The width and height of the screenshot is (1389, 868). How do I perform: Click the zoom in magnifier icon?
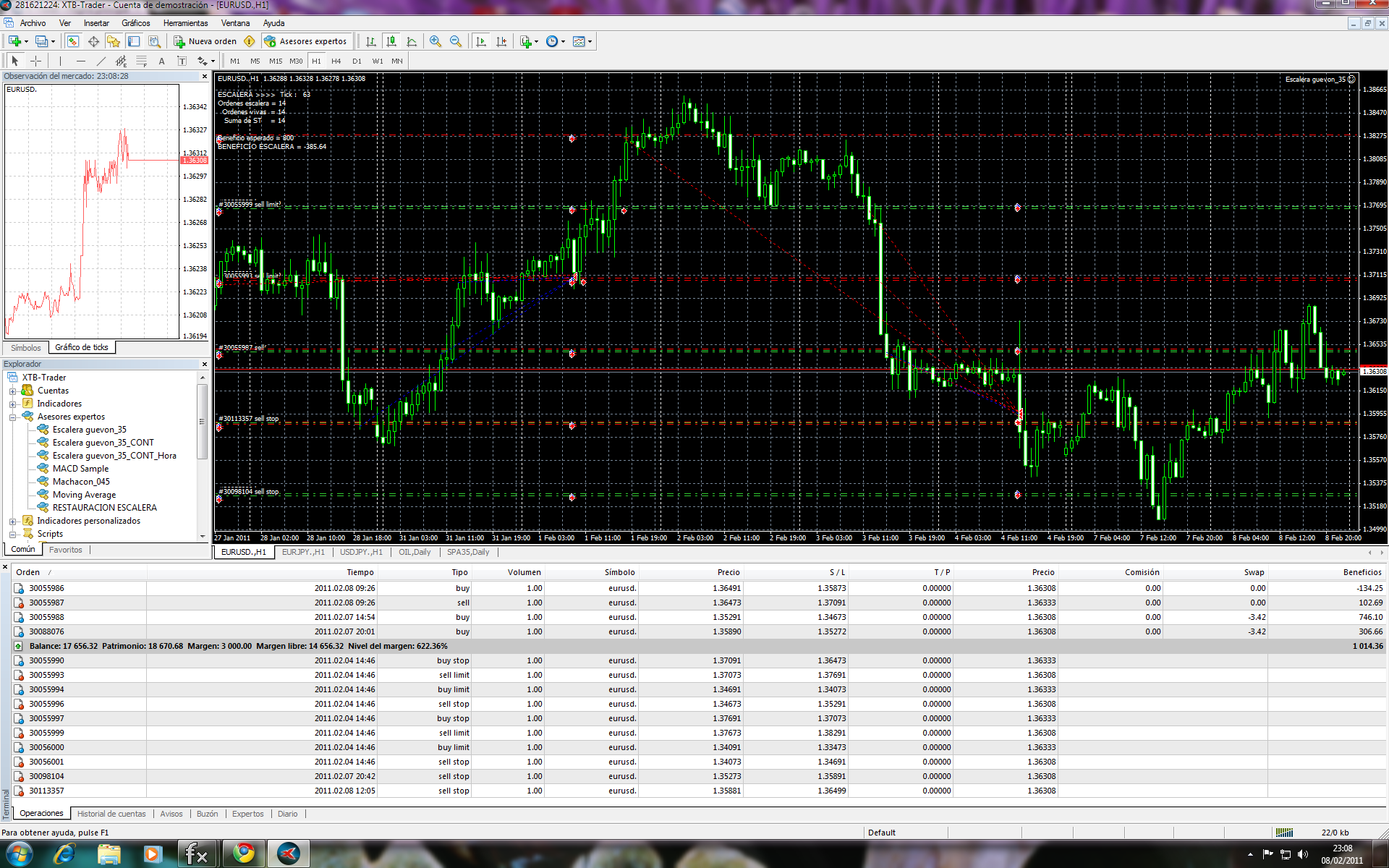[x=435, y=41]
